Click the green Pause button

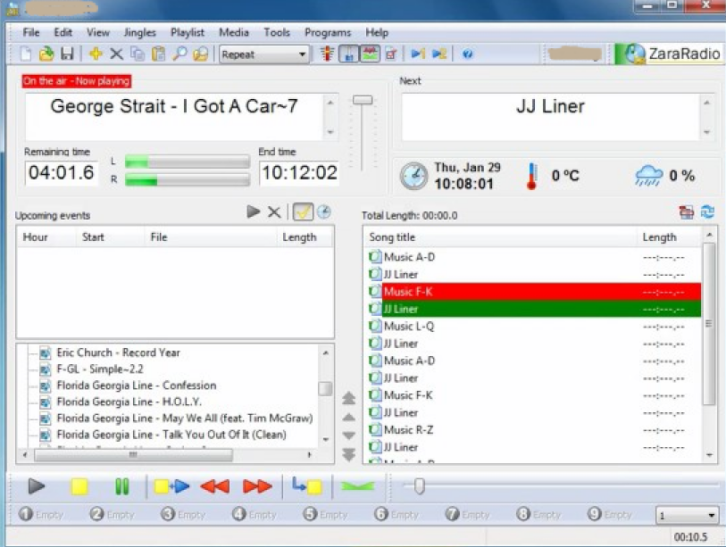point(122,487)
